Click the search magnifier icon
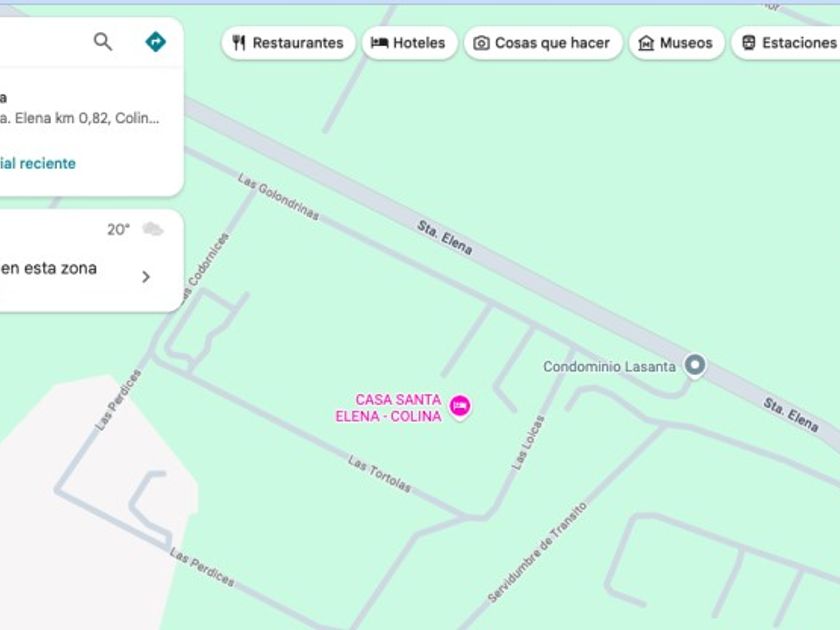 point(103,41)
